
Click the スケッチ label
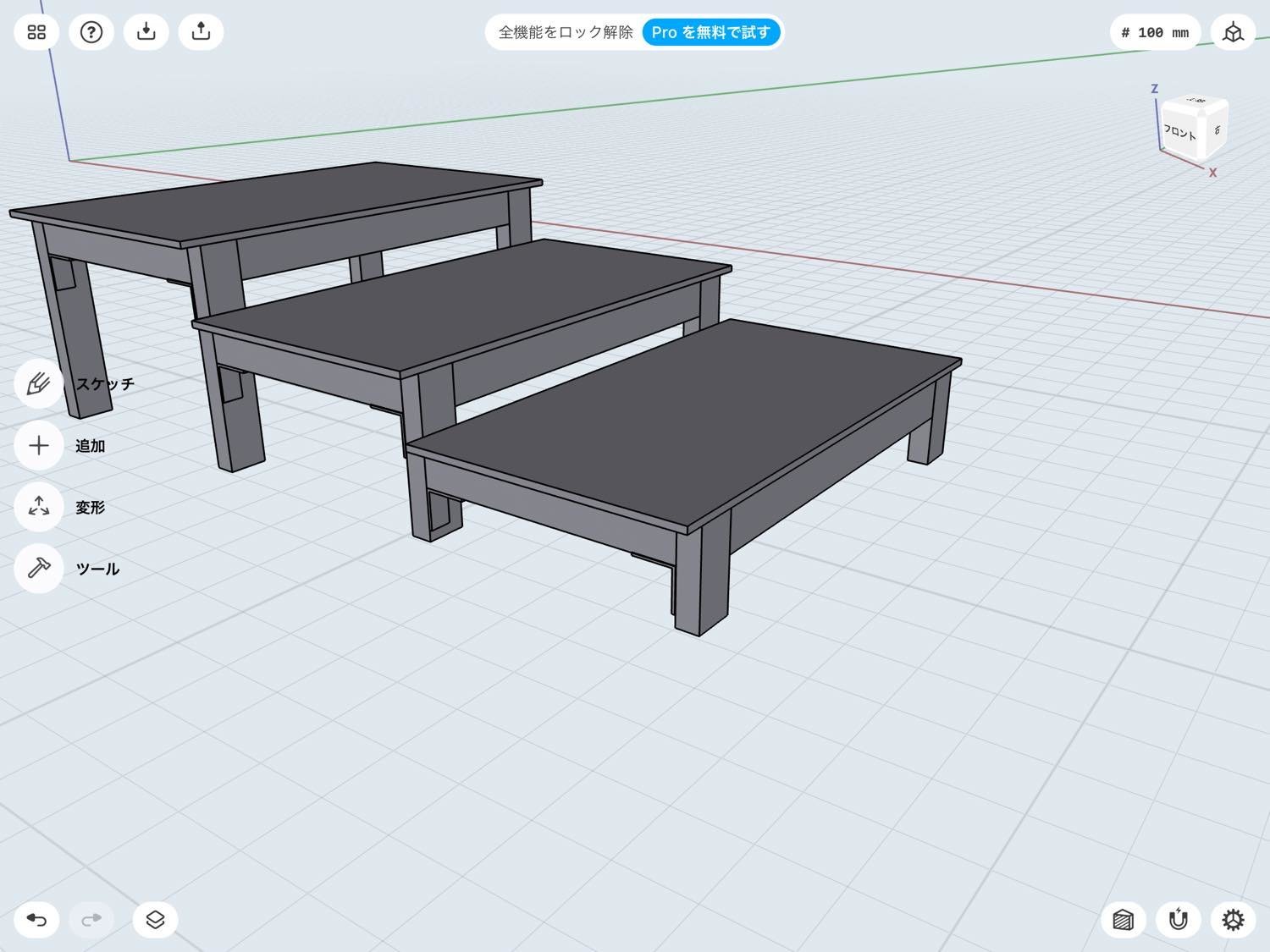(x=105, y=383)
